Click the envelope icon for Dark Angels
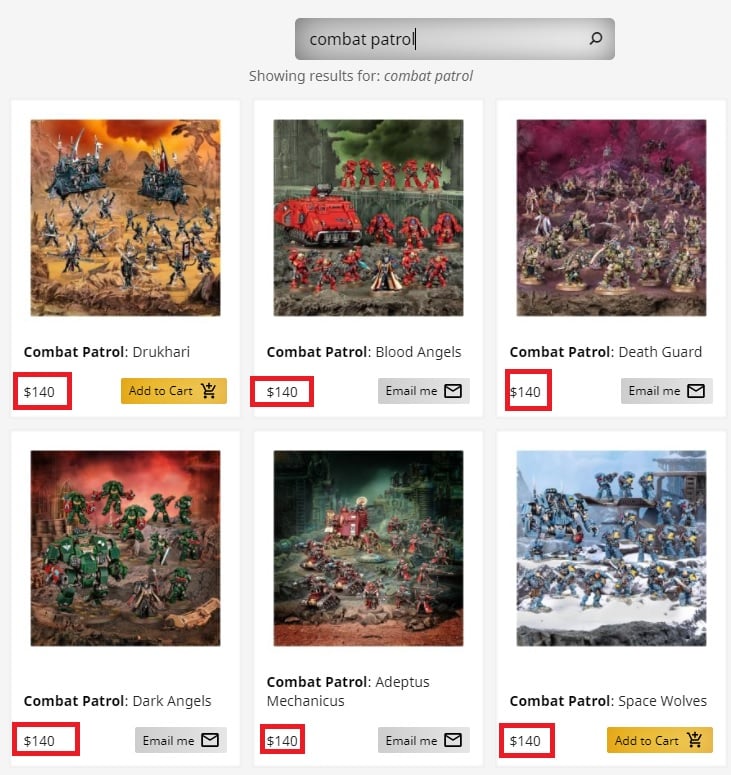This screenshot has height=775, width=731. 210,740
